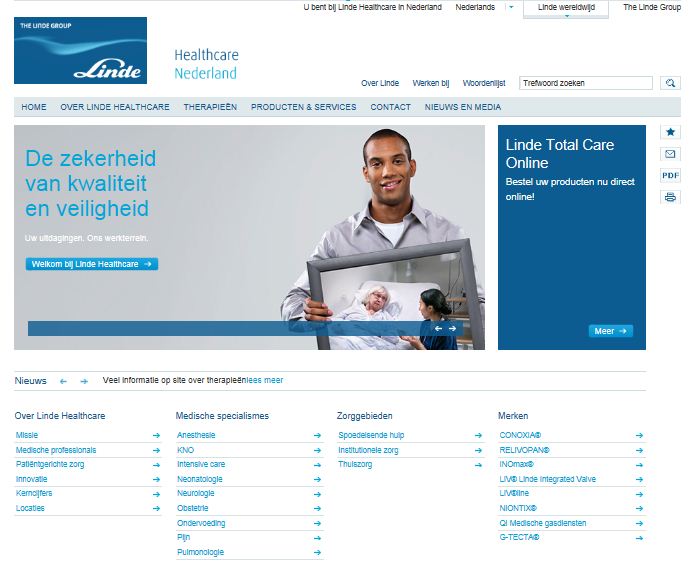
Task: Open the RELIVOPAN brand link
Action: 524,450
